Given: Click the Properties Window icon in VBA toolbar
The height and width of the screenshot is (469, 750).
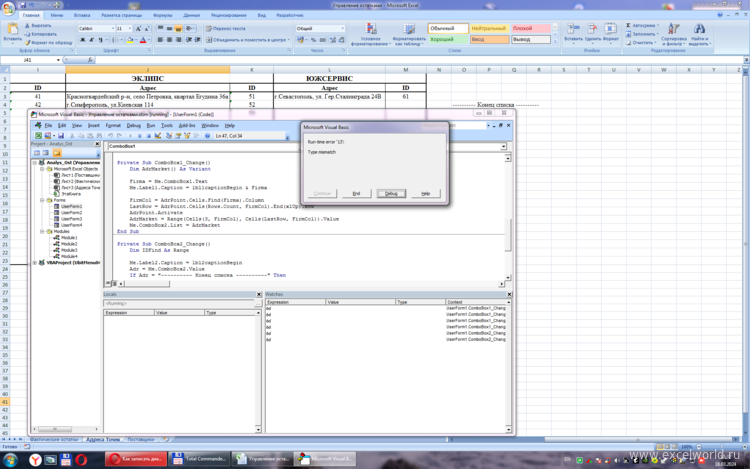Looking at the screenshot, I should pos(178,136).
